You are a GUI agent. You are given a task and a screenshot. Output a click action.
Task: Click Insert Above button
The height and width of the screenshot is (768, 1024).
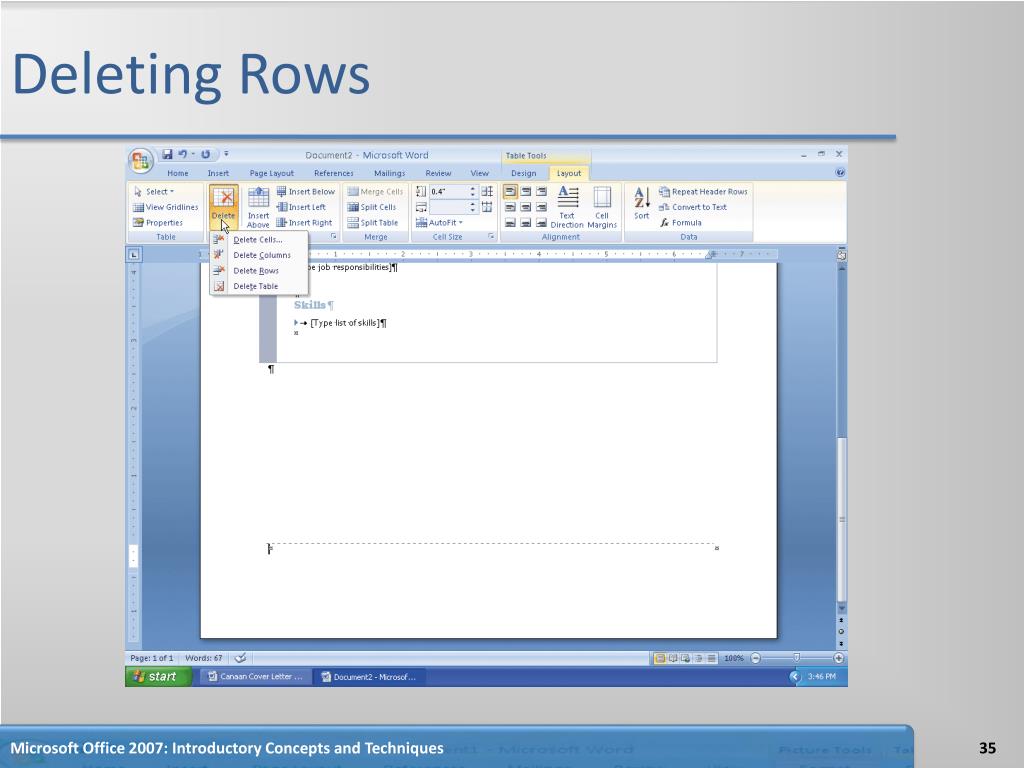point(258,207)
